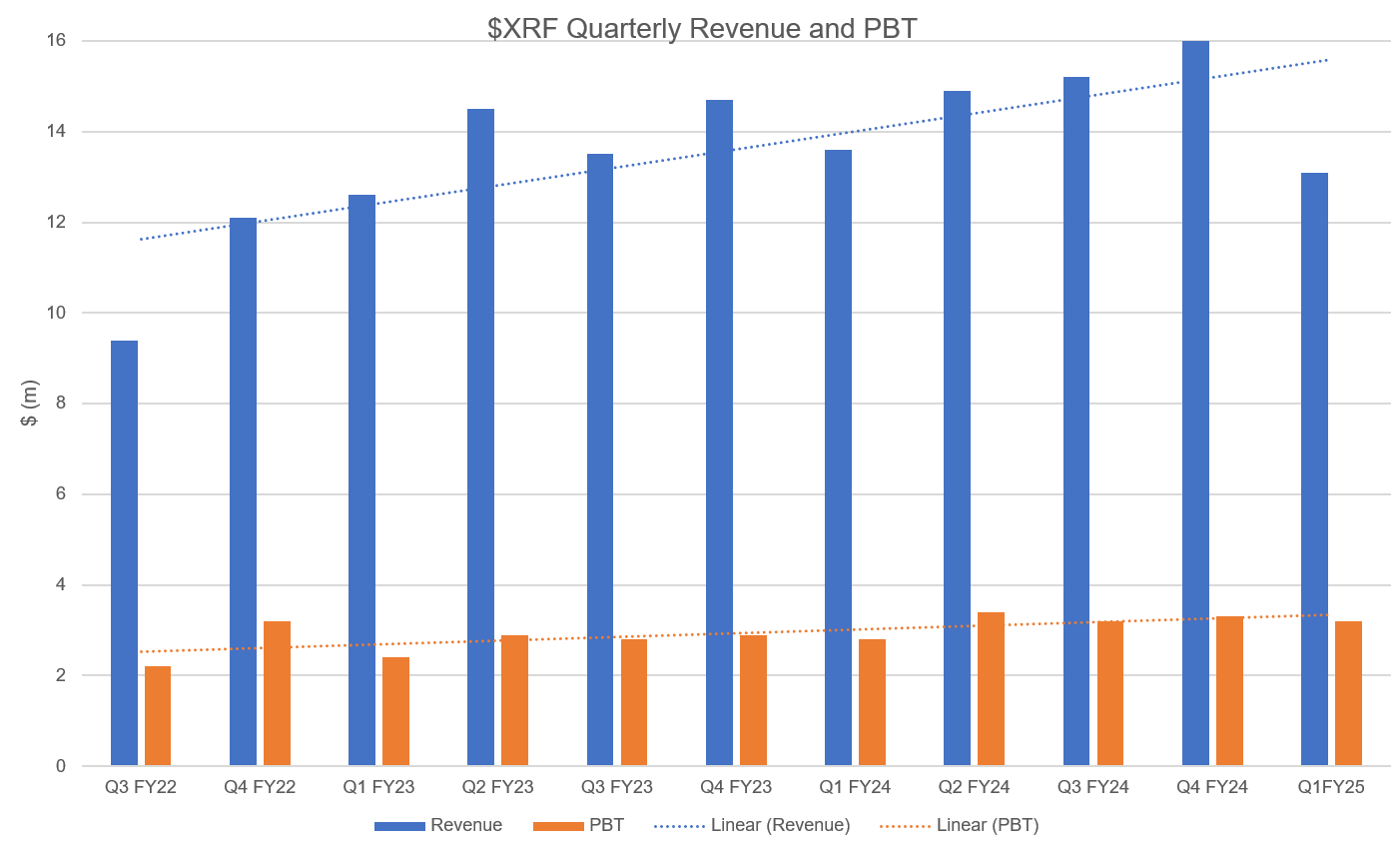Click the Q1 FY24 axis label
The height and width of the screenshot is (843, 1400).
[x=855, y=787]
